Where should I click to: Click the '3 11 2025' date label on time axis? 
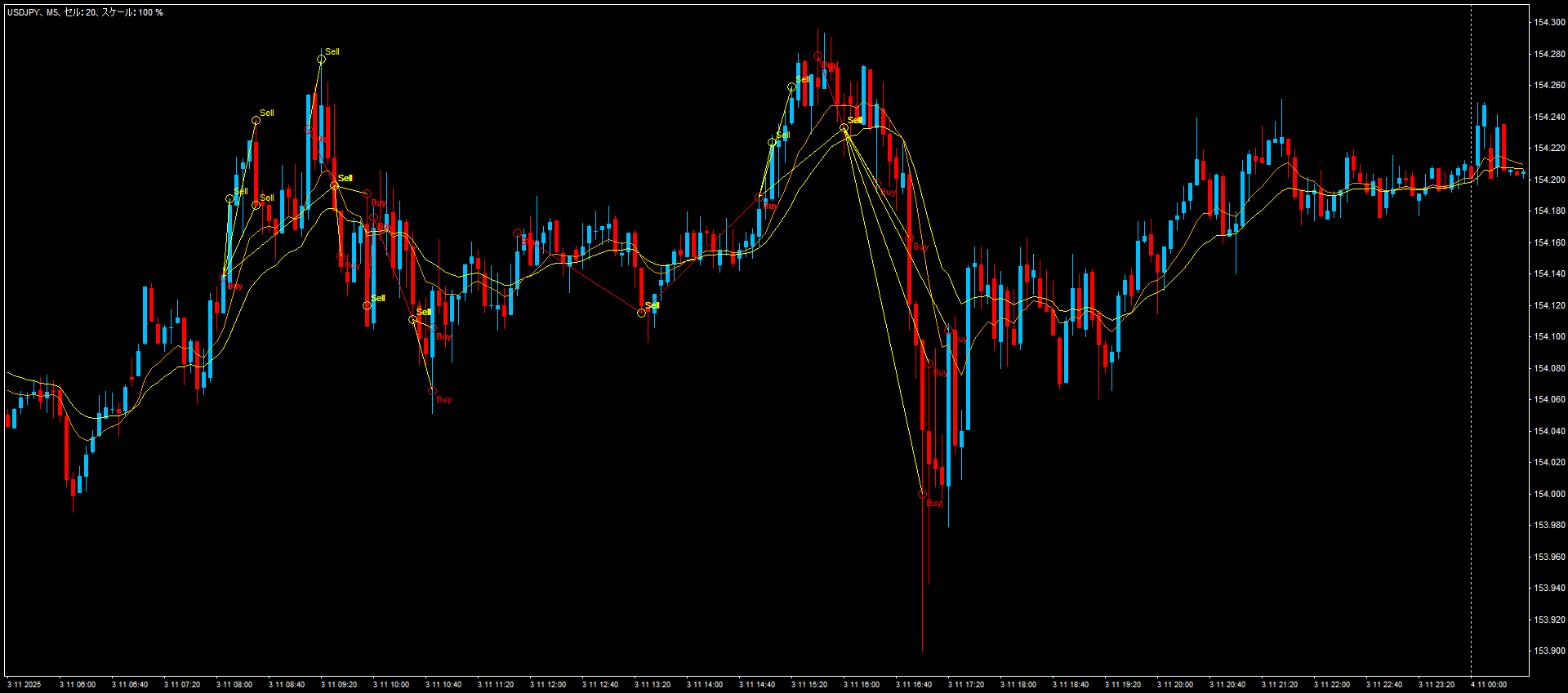[24, 685]
